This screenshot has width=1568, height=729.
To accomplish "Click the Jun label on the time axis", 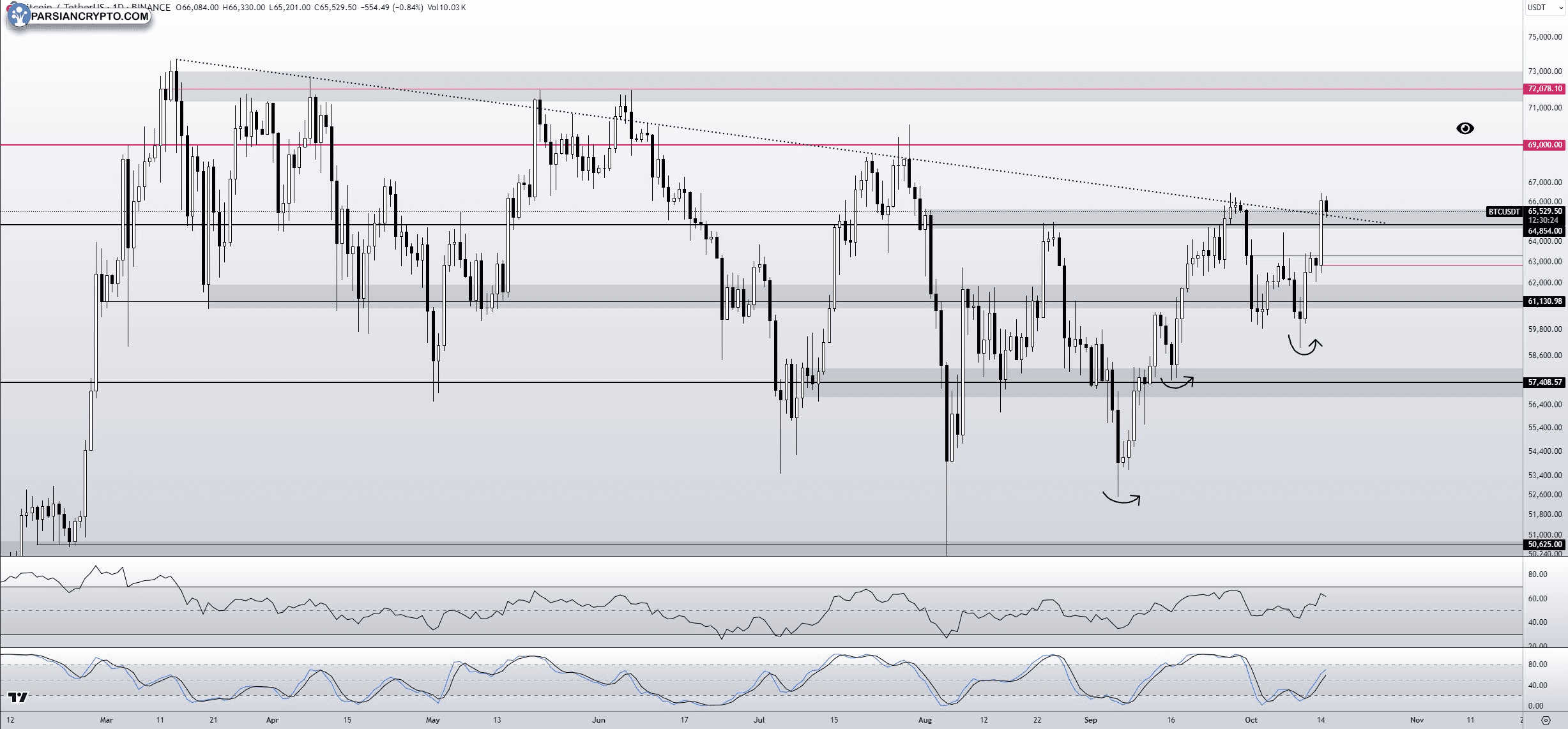I will [x=598, y=720].
